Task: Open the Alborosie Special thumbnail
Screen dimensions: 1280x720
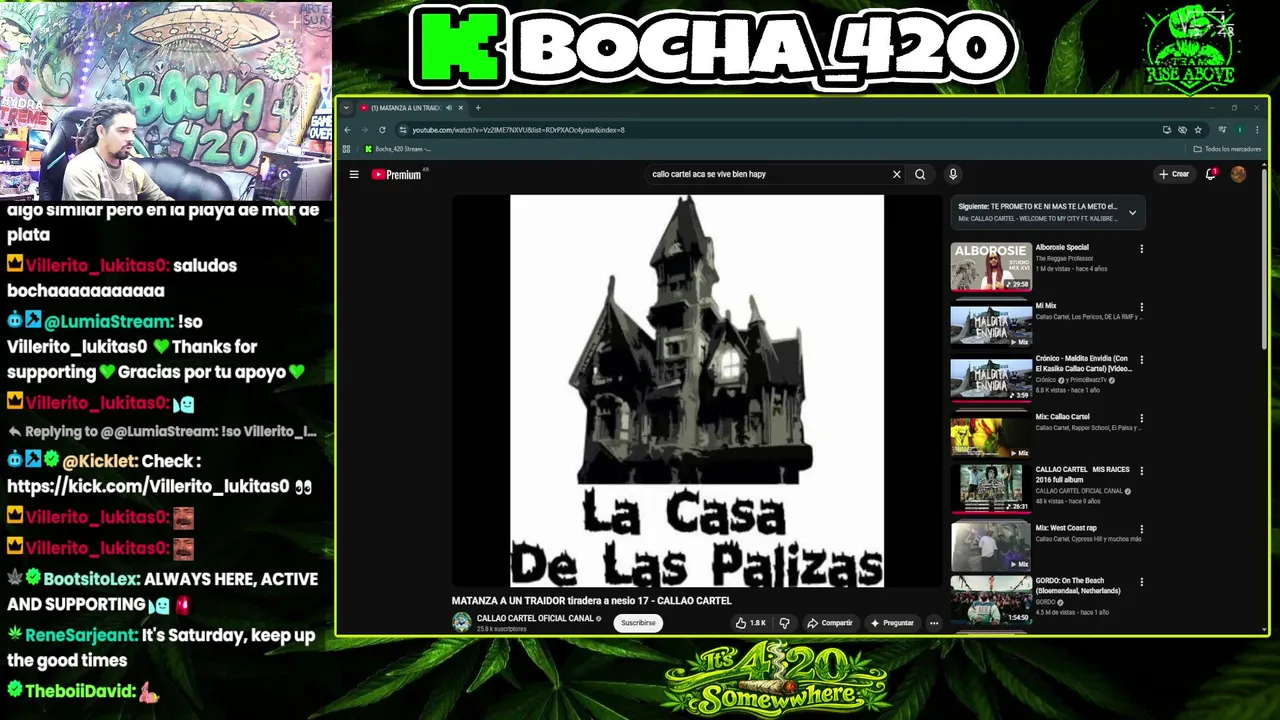Action: click(991, 267)
